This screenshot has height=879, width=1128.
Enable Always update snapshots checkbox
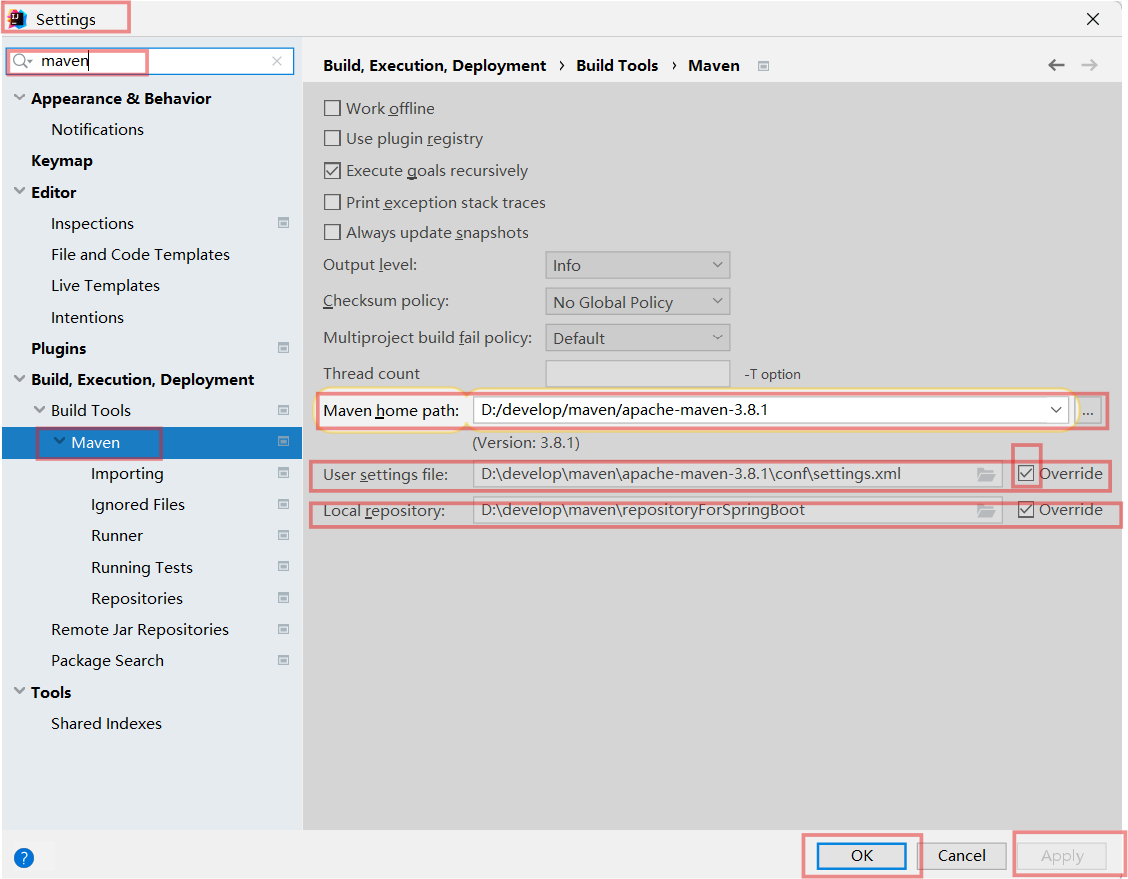[332, 232]
